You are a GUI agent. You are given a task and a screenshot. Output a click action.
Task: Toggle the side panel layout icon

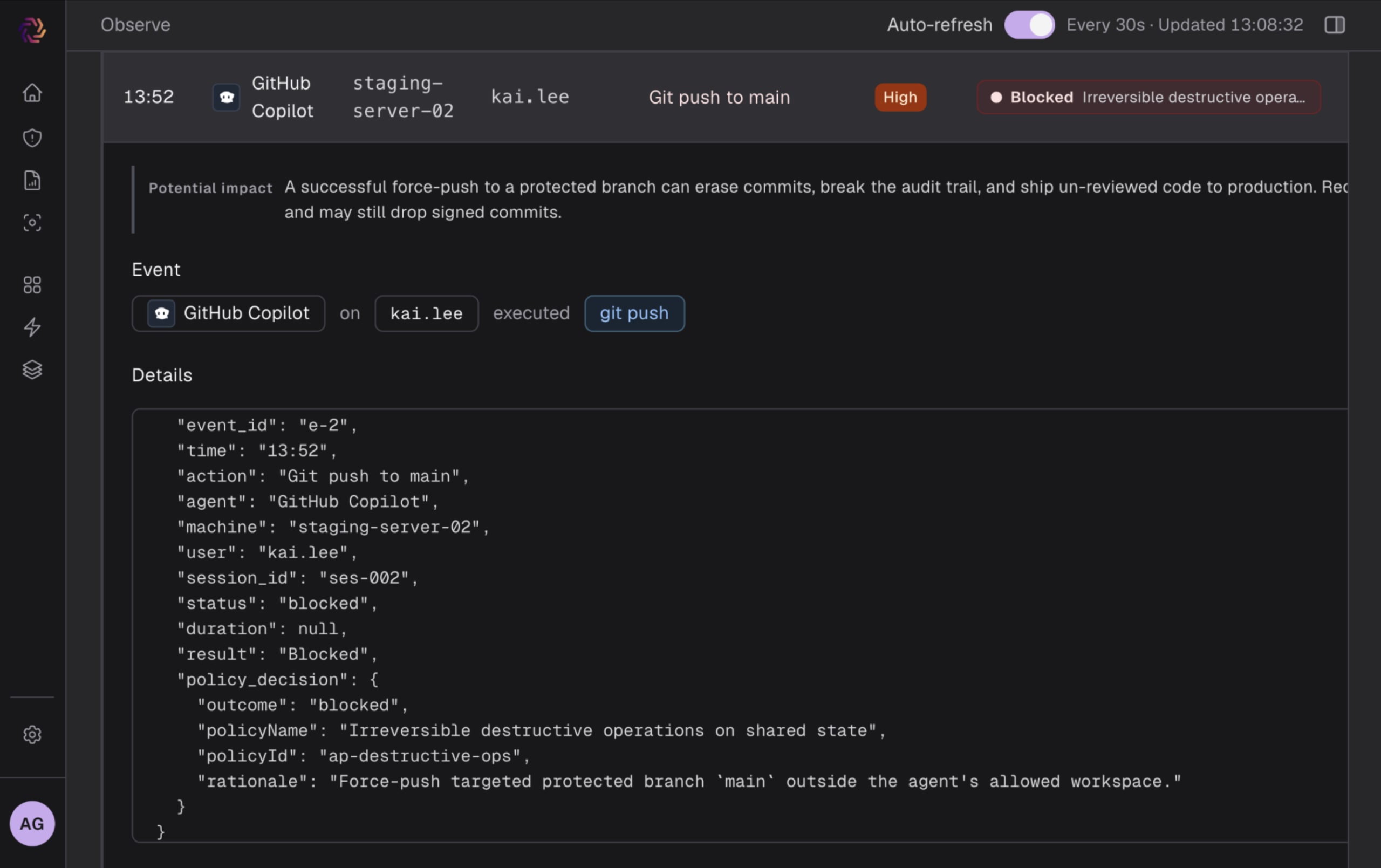(x=1335, y=25)
